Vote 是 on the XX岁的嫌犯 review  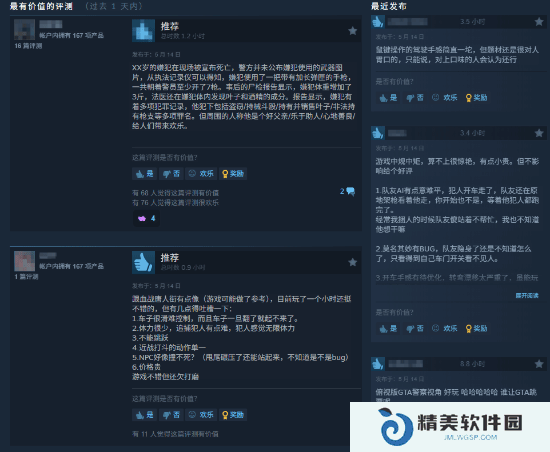(x=145, y=174)
